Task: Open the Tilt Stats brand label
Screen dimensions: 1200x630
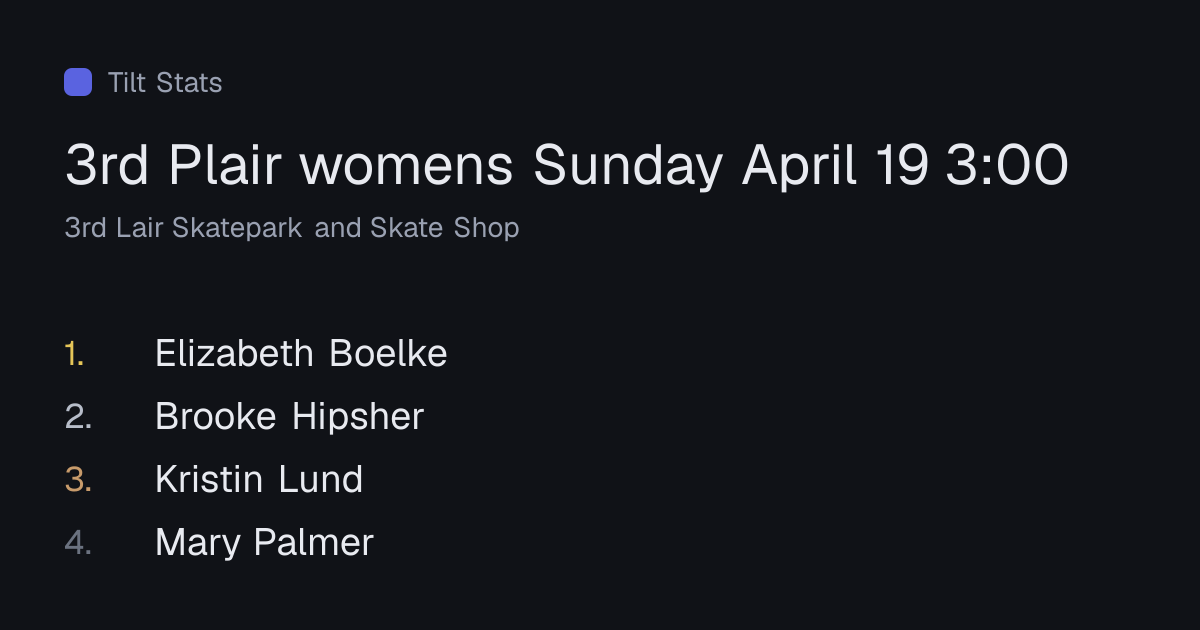Action: tap(165, 82)
